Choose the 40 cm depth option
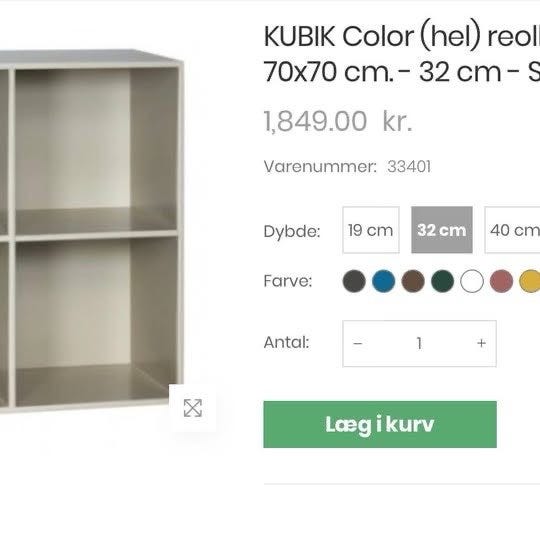Image resolution: width=540 pixels, height=540 pixels. (512, 230)
